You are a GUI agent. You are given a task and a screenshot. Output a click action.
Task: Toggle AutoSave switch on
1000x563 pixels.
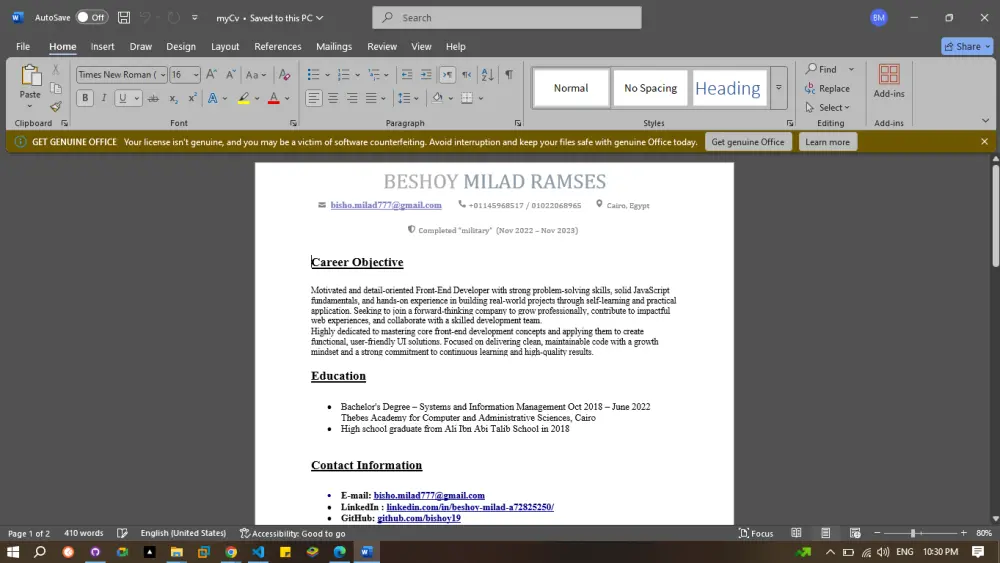pyautogui.click(x=91, y=18)
